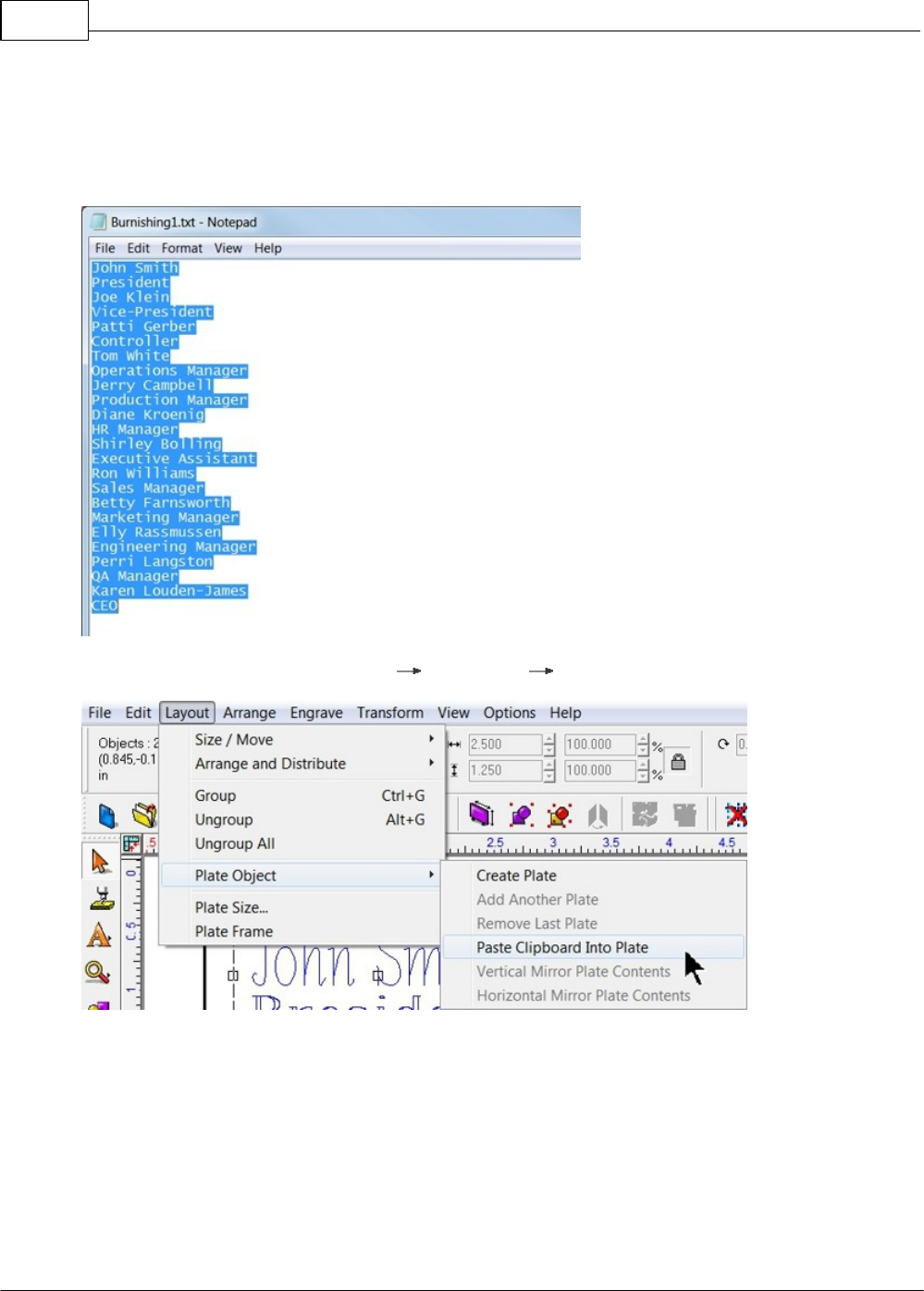924x1291 pixels.
Task: Click the red X delete toolbar icon
Action: pyautogui.click(x=736, y=814)
